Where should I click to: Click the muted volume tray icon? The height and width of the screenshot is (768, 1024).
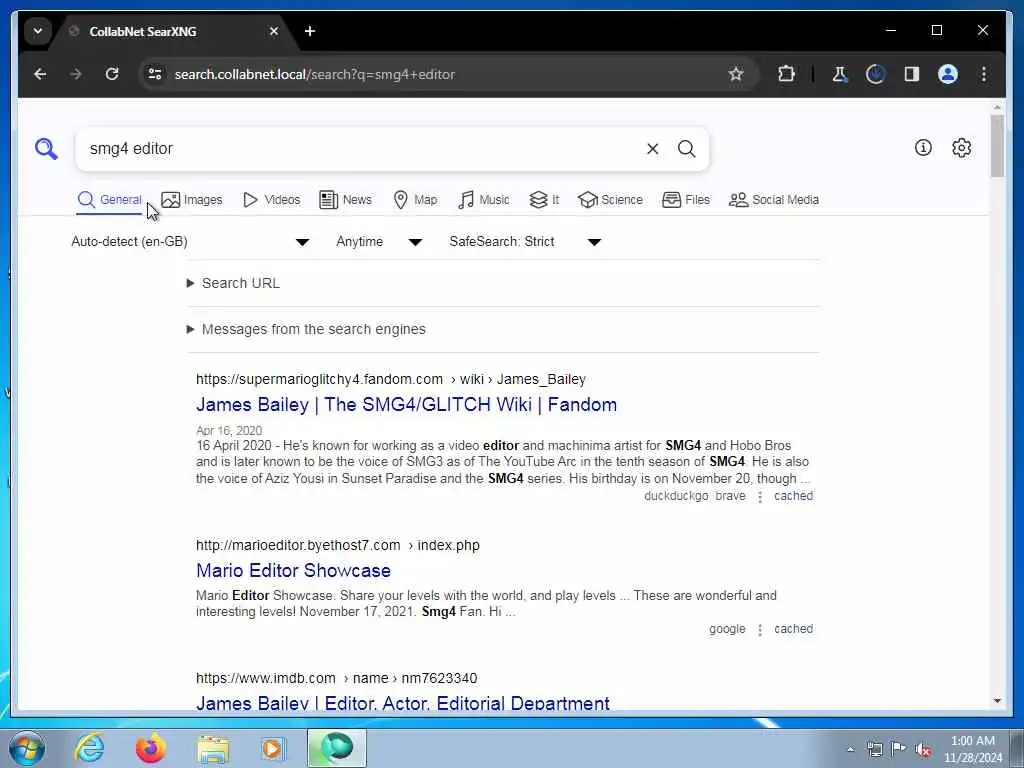point(923,749)
